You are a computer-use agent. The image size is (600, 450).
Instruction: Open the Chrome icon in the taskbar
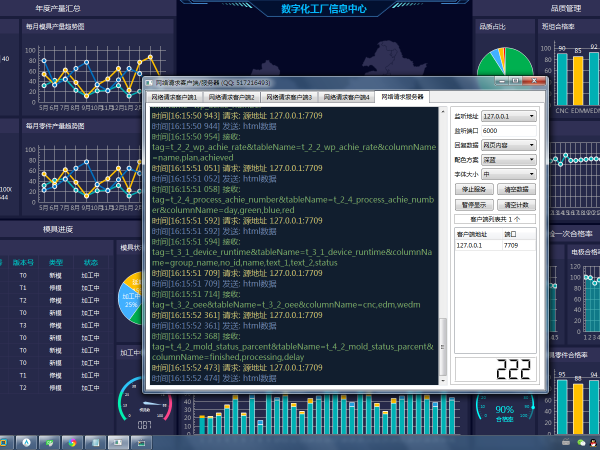pos(71,441)
